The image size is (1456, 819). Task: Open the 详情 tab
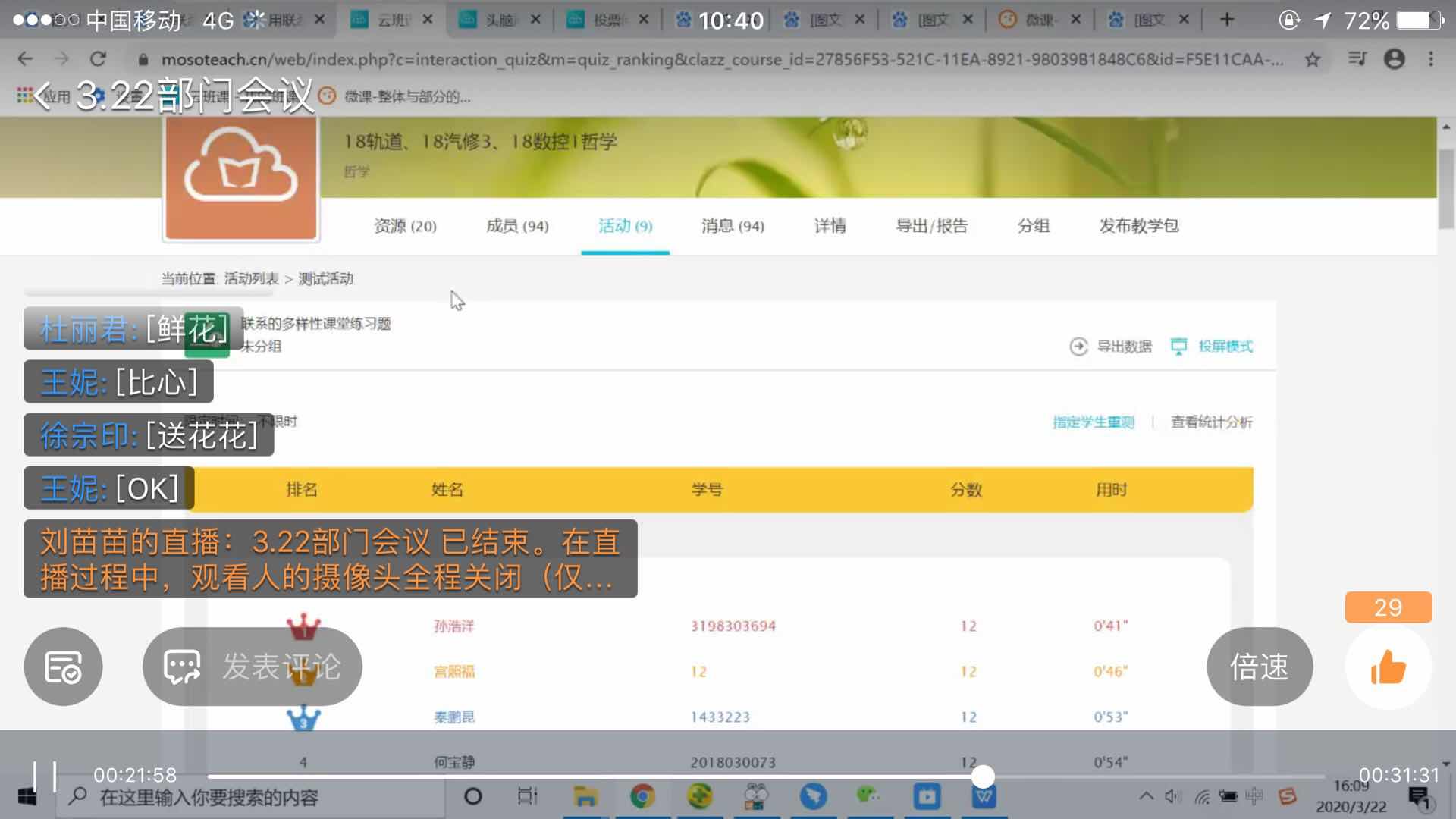click(830, 226)
